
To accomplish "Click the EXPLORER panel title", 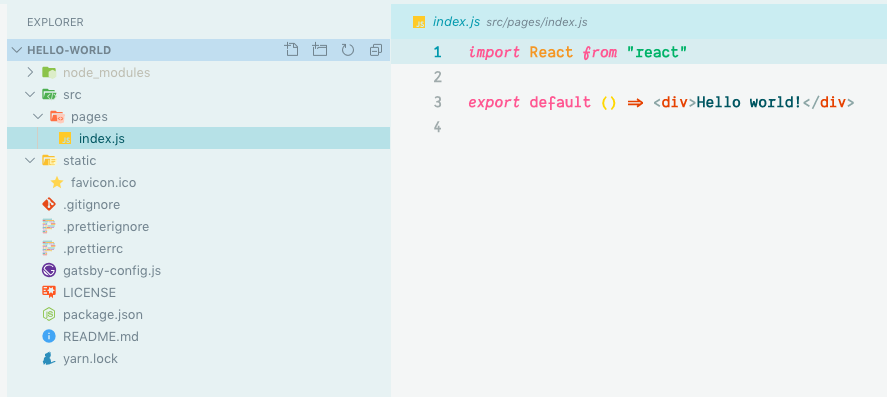I will (55, 23).
